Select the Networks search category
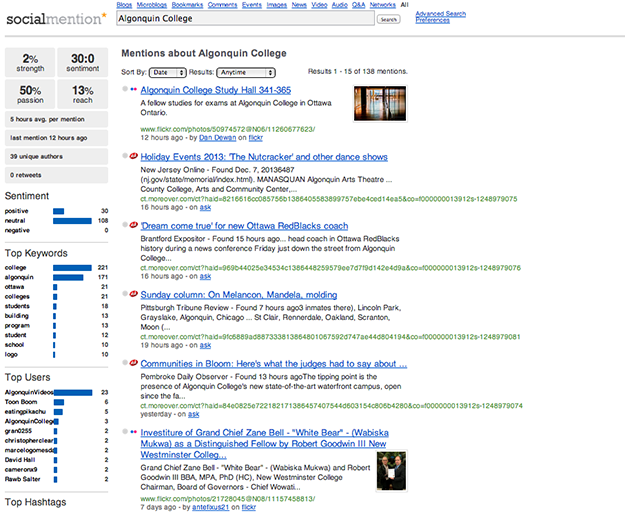 coord(383,5)
